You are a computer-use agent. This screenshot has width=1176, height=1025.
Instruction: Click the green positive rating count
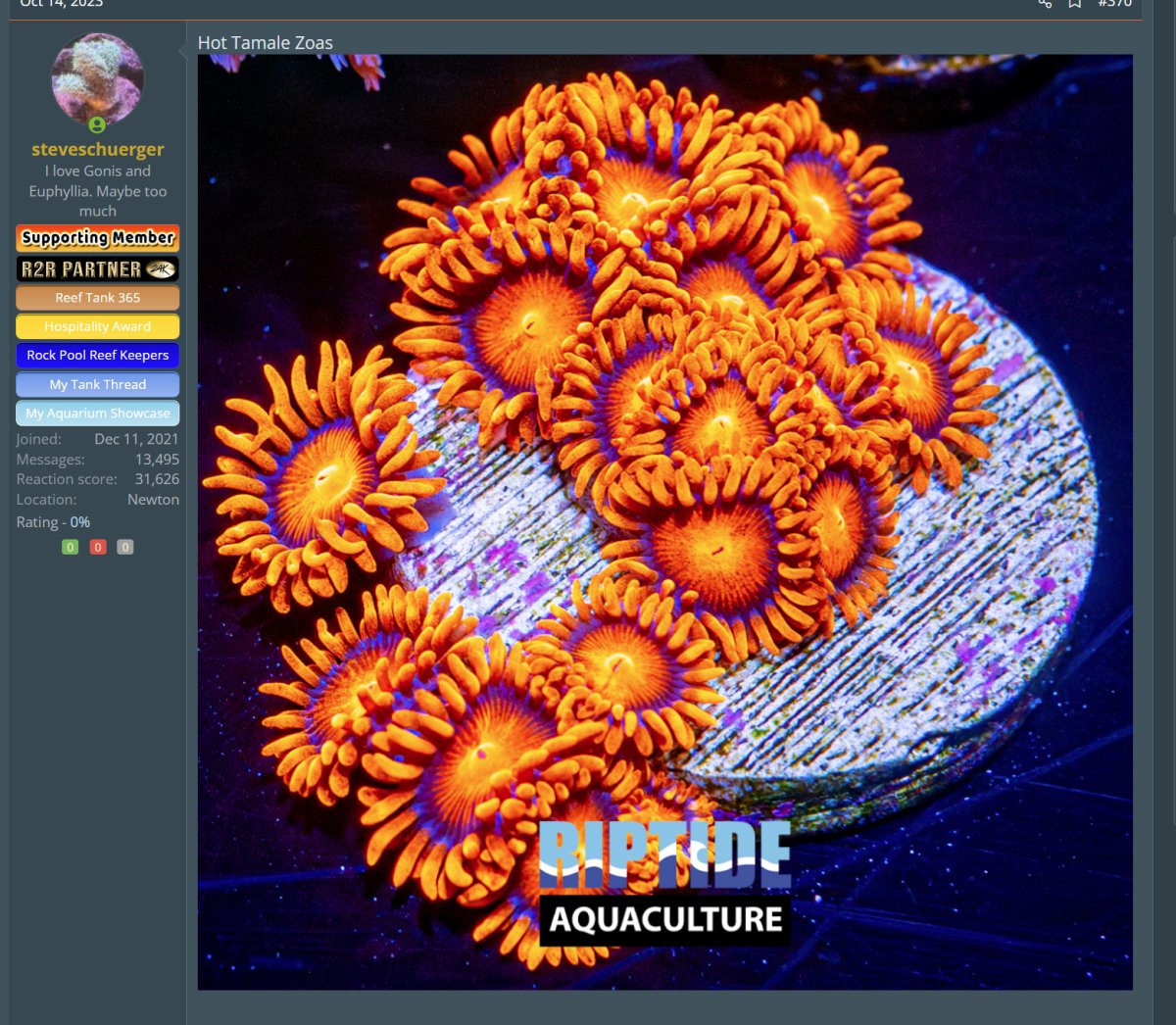pyautogui.click(x=70, y=547)
